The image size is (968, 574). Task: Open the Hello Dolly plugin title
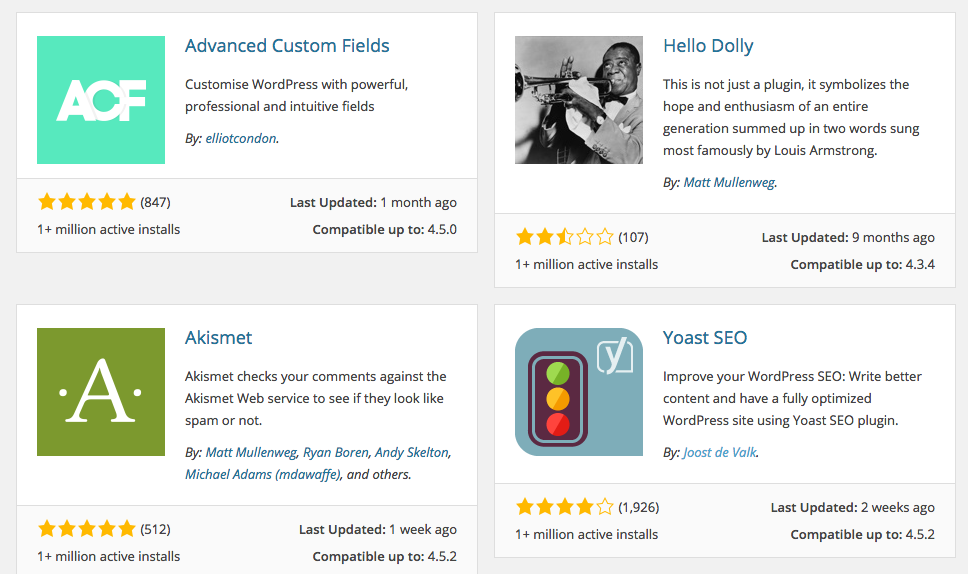pos(708,46)
